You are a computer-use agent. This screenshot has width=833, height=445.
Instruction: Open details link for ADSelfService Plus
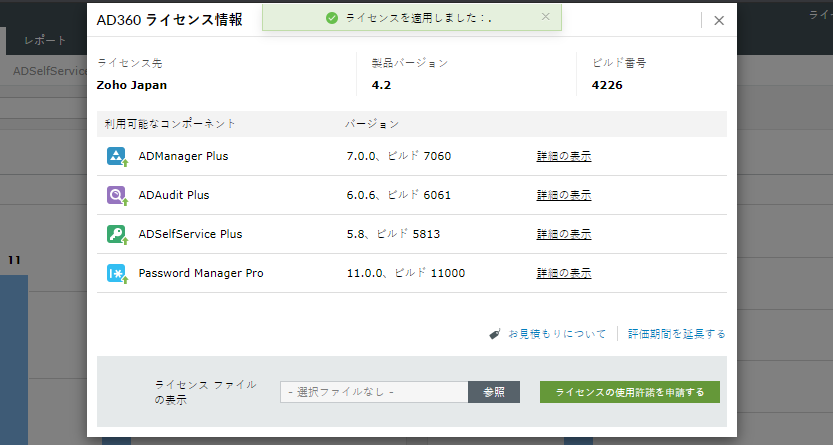tap(564, 234)
